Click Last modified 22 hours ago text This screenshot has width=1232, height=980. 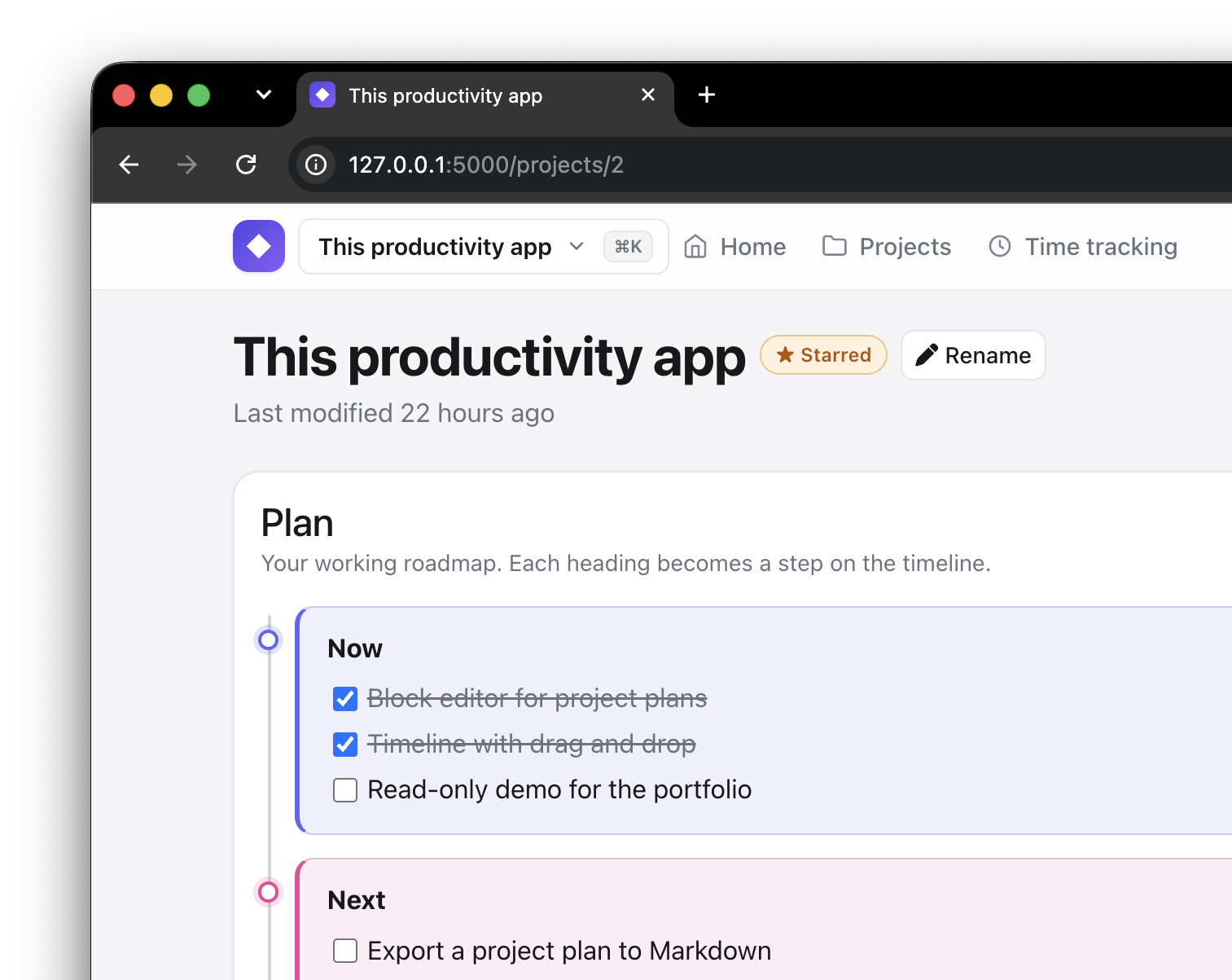pyautogui.click(x=394, y=413)
